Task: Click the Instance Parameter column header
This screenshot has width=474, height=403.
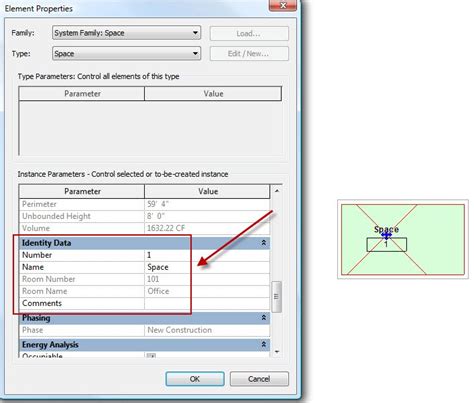Action: click(x=82, y=191)
